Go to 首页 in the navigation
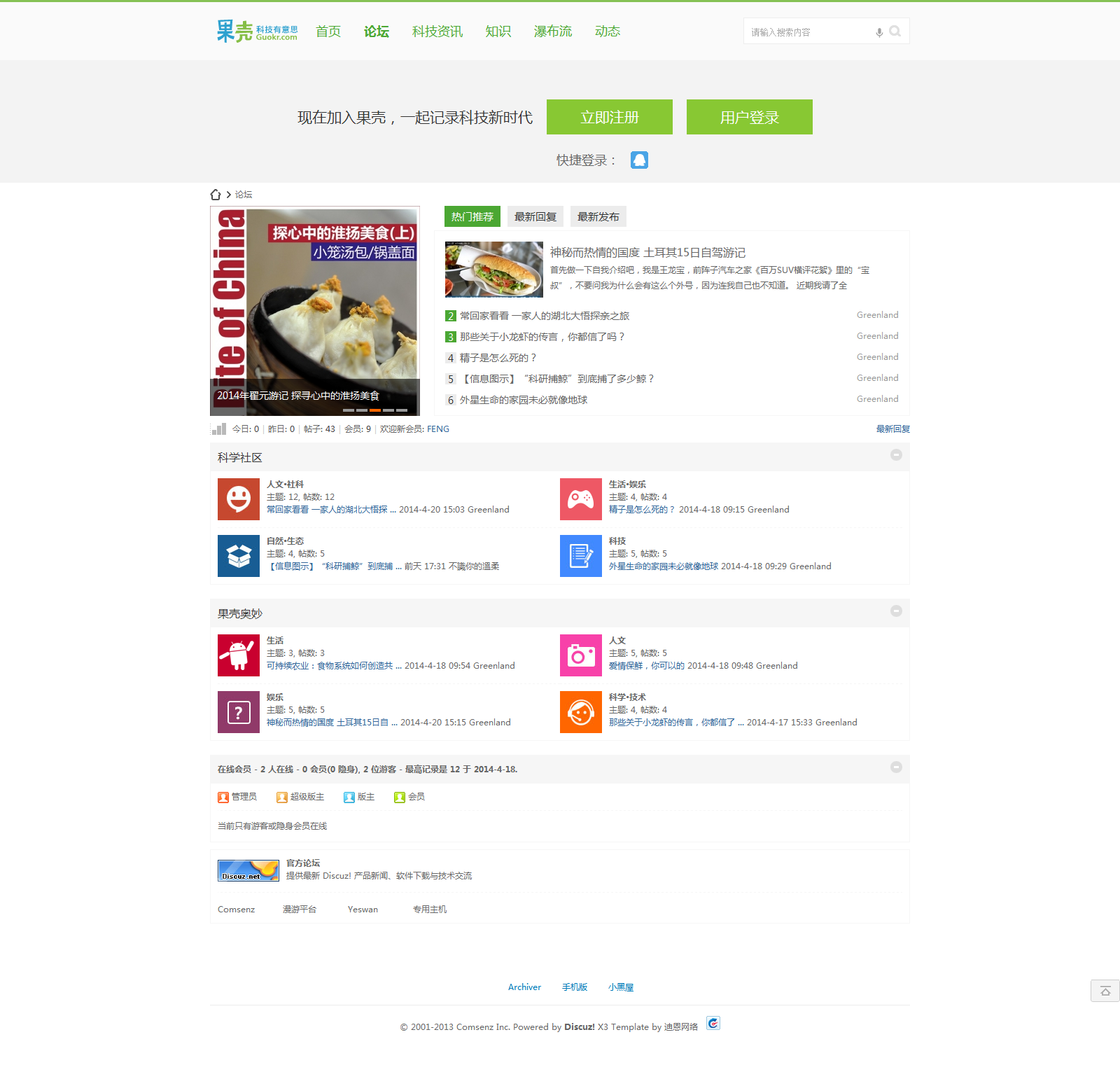The width and height of the screenshot is (1120, 1072). tap(328, 32)
